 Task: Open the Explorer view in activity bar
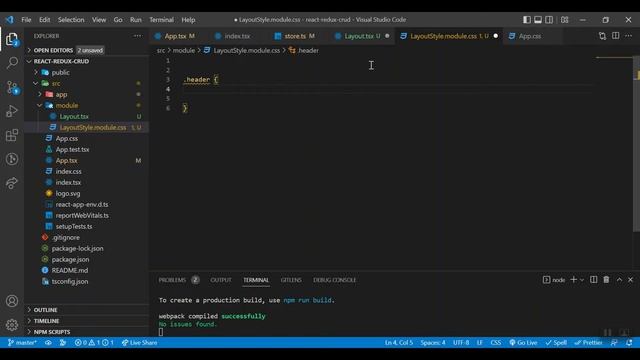[12, 40]
